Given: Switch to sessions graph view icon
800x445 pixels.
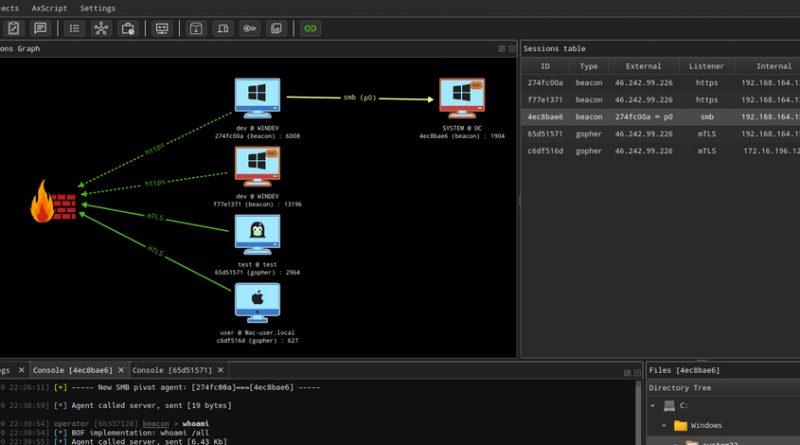Looking at the screenshot, I should [101, 28].
